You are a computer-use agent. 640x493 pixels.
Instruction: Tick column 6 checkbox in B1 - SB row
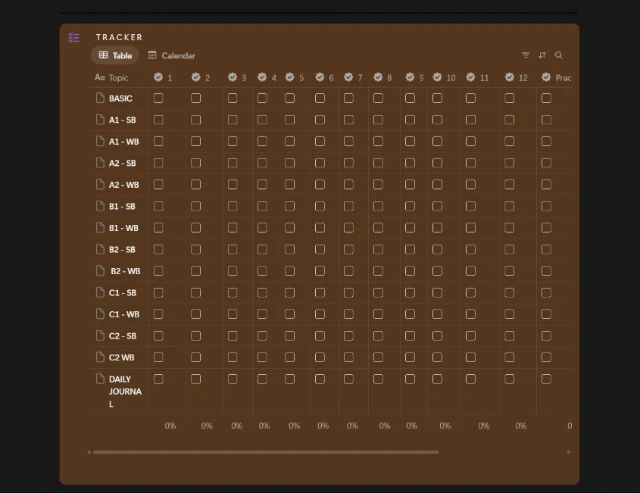click(320, 206)
